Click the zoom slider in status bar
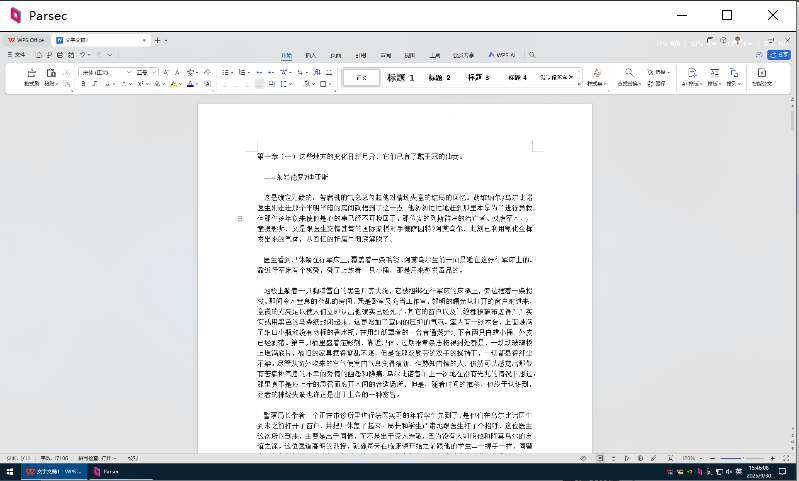 (745, 458)
